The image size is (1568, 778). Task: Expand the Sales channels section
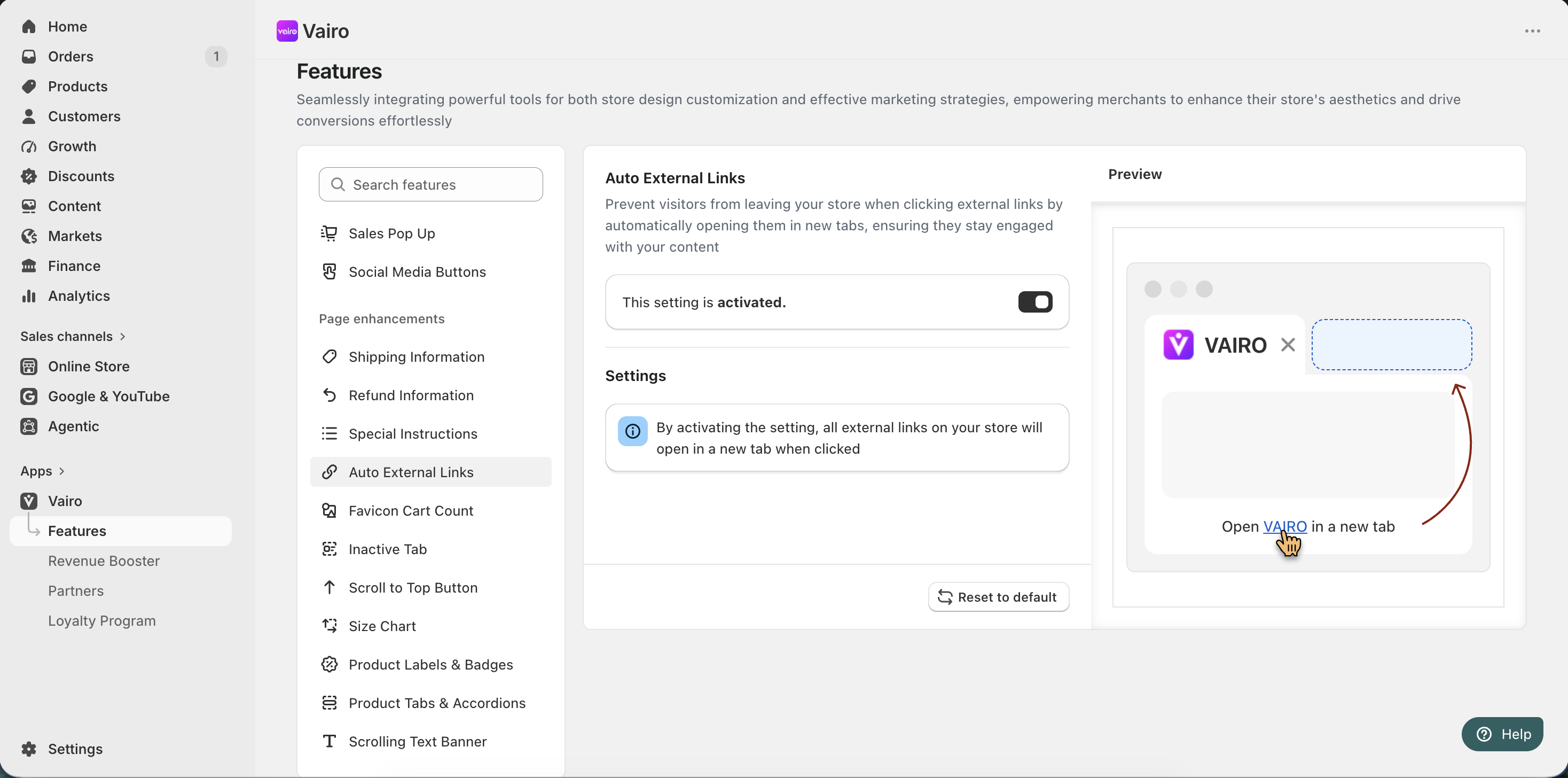tap(73, 336)
